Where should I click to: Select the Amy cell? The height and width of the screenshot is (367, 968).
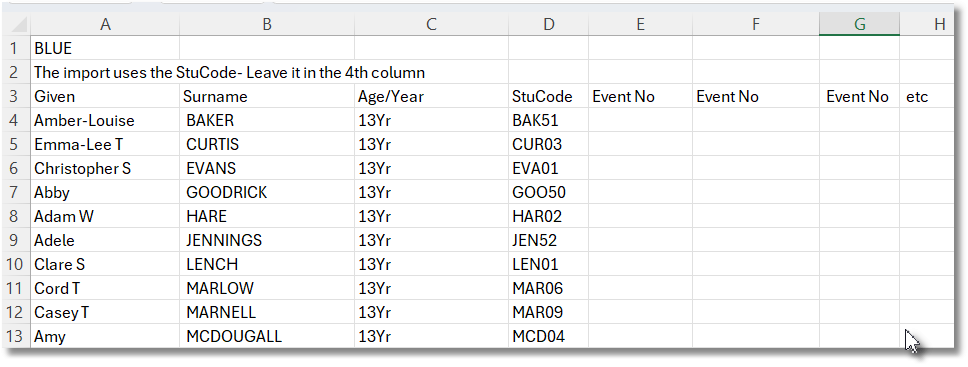(105, 336)
